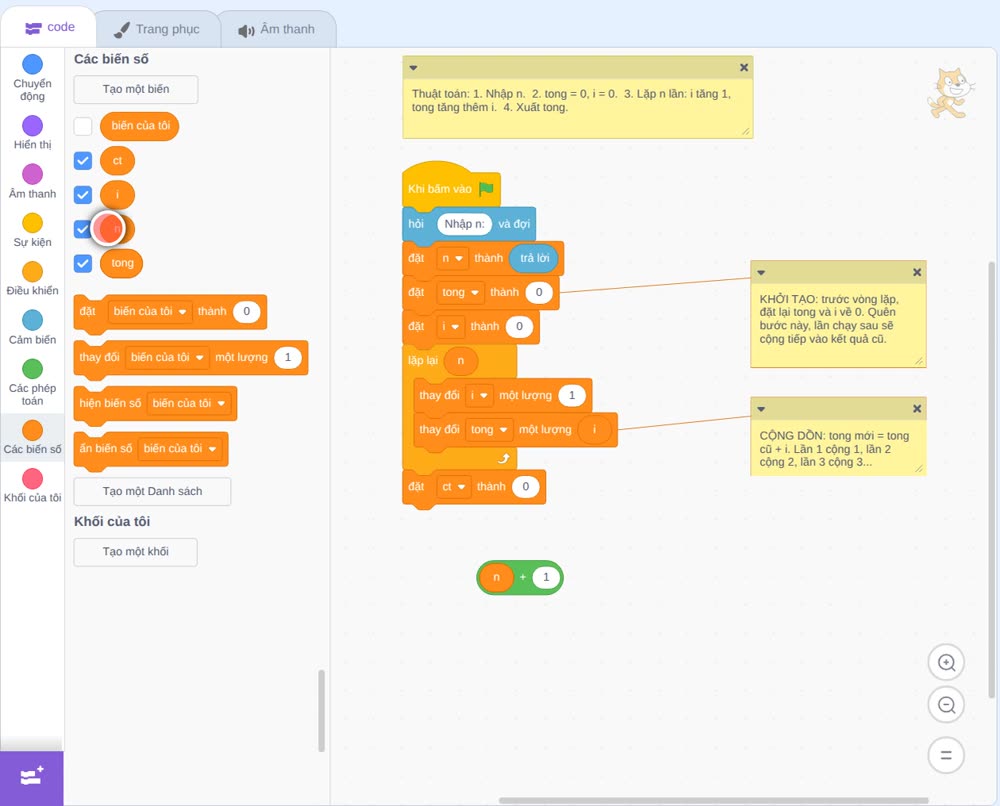Close the KHỞI TẠO comment note
Viewport: 1000px width, 806px height.
[917, 272]
